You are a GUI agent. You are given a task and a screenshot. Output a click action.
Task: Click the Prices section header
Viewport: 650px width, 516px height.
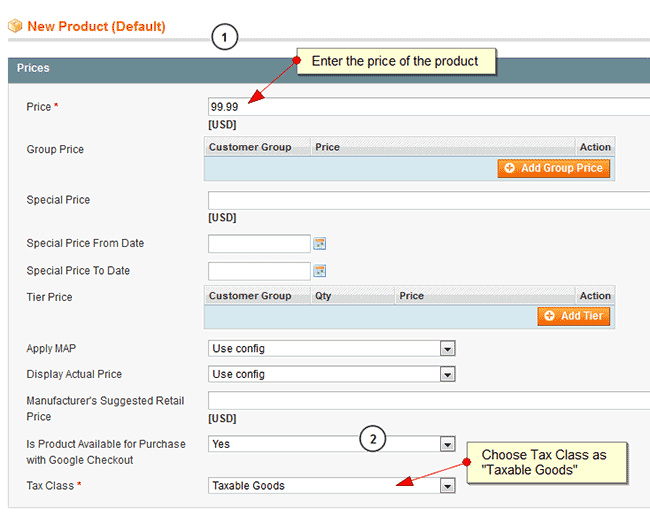(329, 70)
